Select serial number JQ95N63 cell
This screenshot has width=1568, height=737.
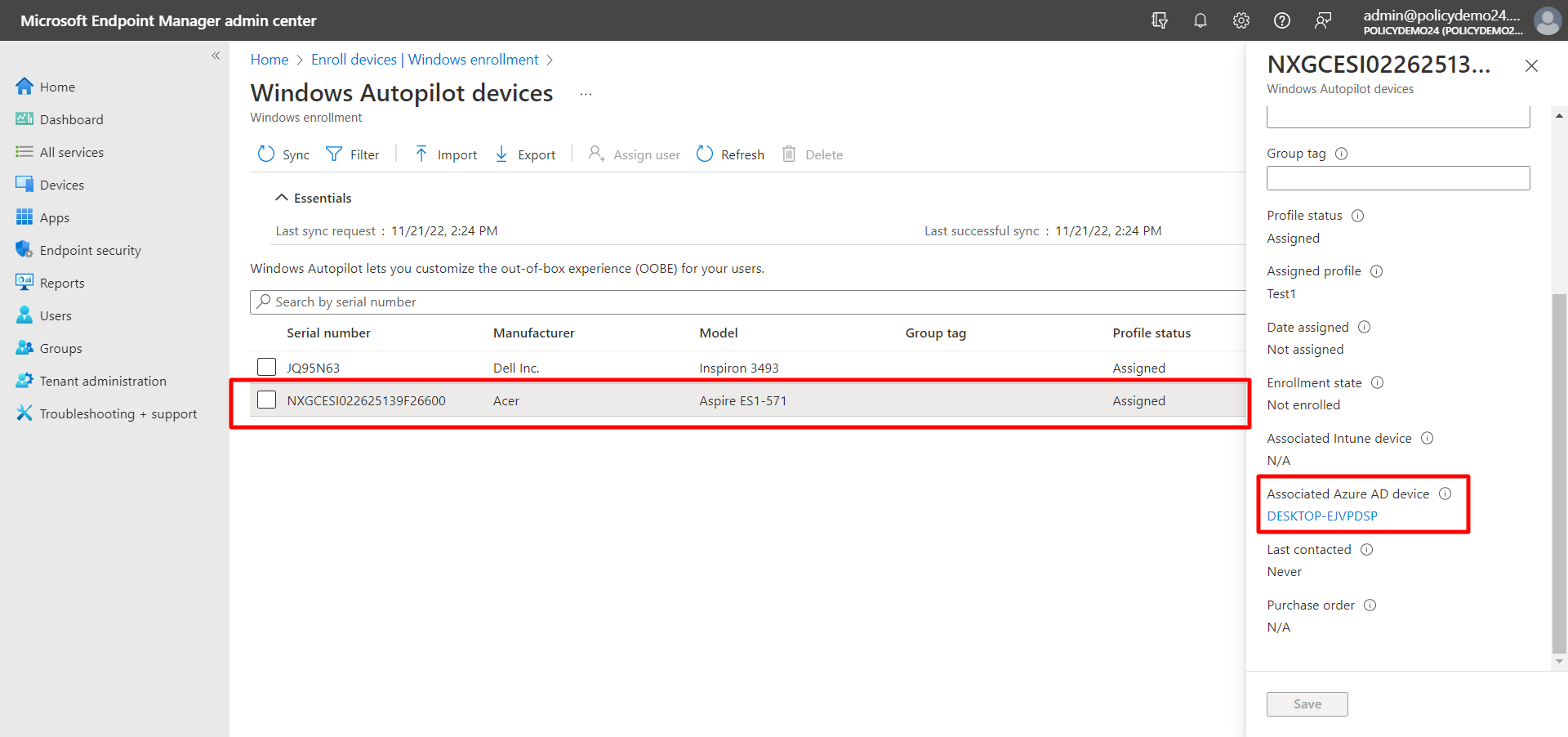pos(314,368)
